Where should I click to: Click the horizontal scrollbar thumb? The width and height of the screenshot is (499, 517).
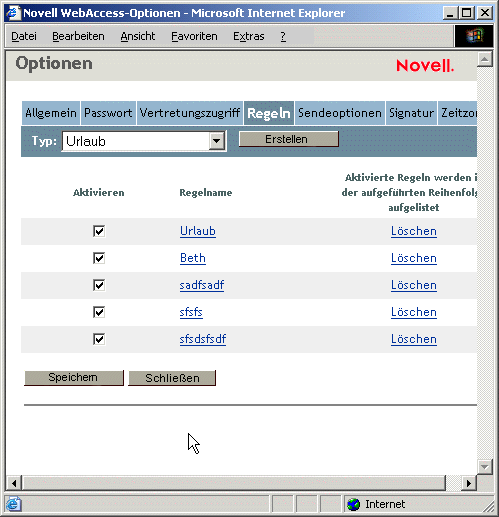tap(234, 483)
